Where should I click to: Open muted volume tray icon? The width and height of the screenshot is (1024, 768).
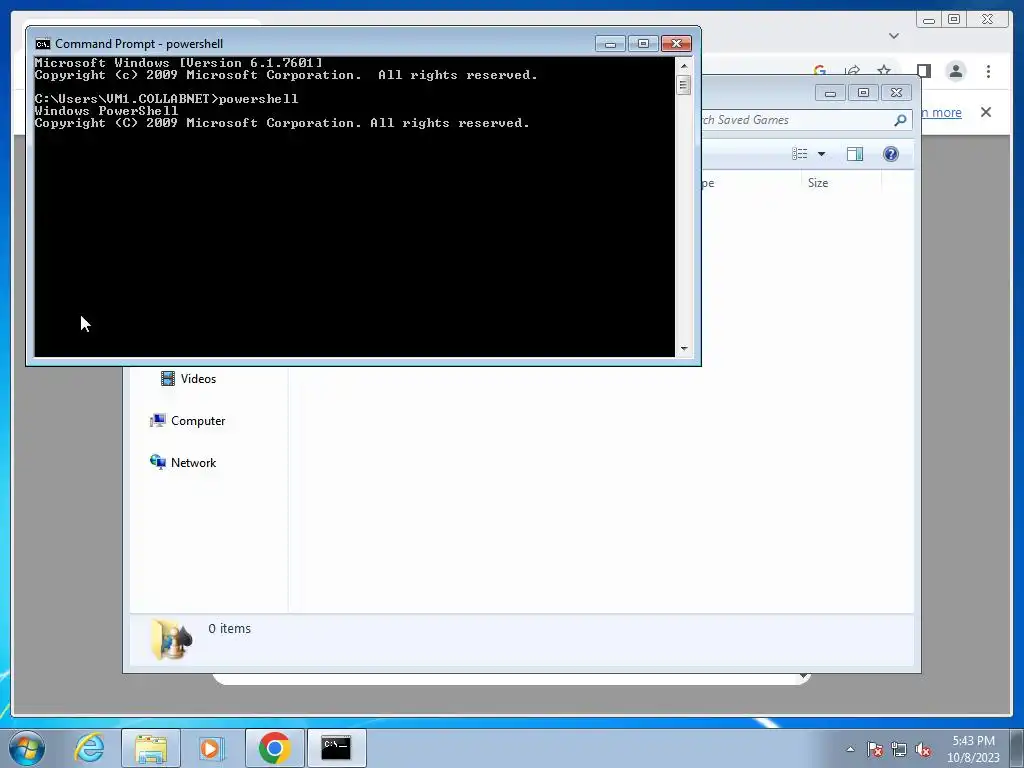(x=923, y=749)
